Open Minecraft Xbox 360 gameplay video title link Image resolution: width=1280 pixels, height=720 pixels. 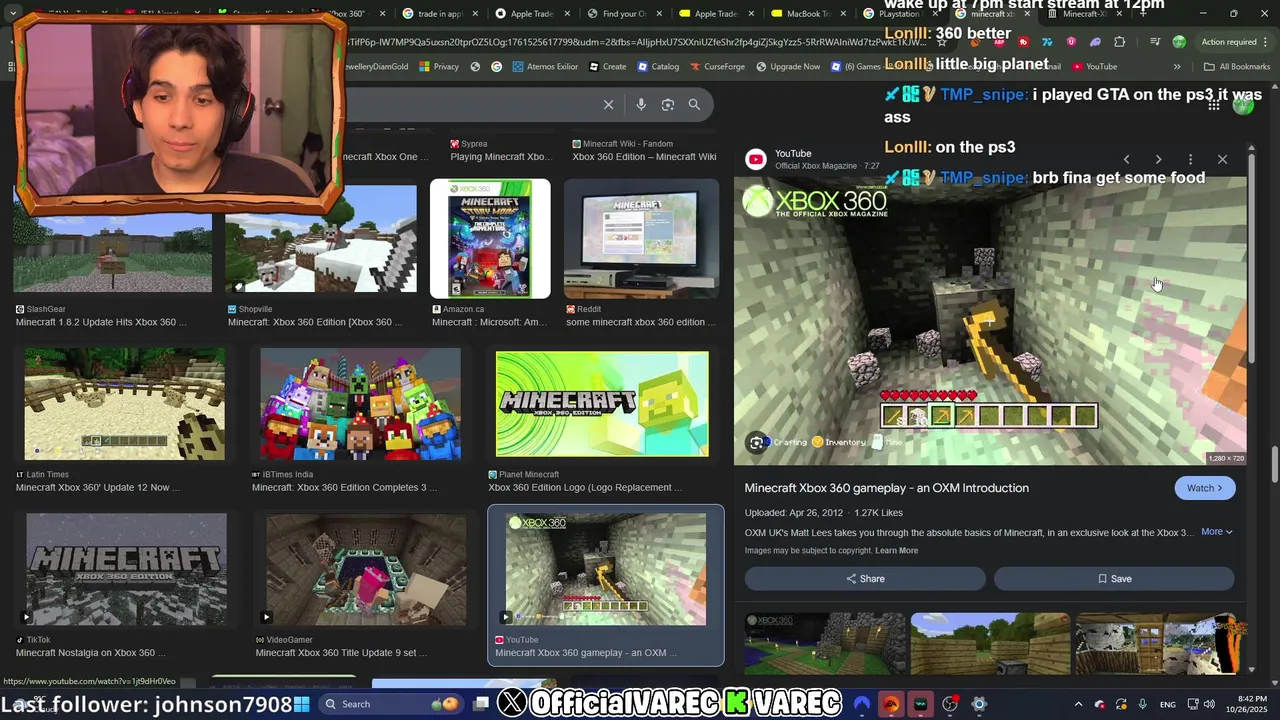pos(886,488)
